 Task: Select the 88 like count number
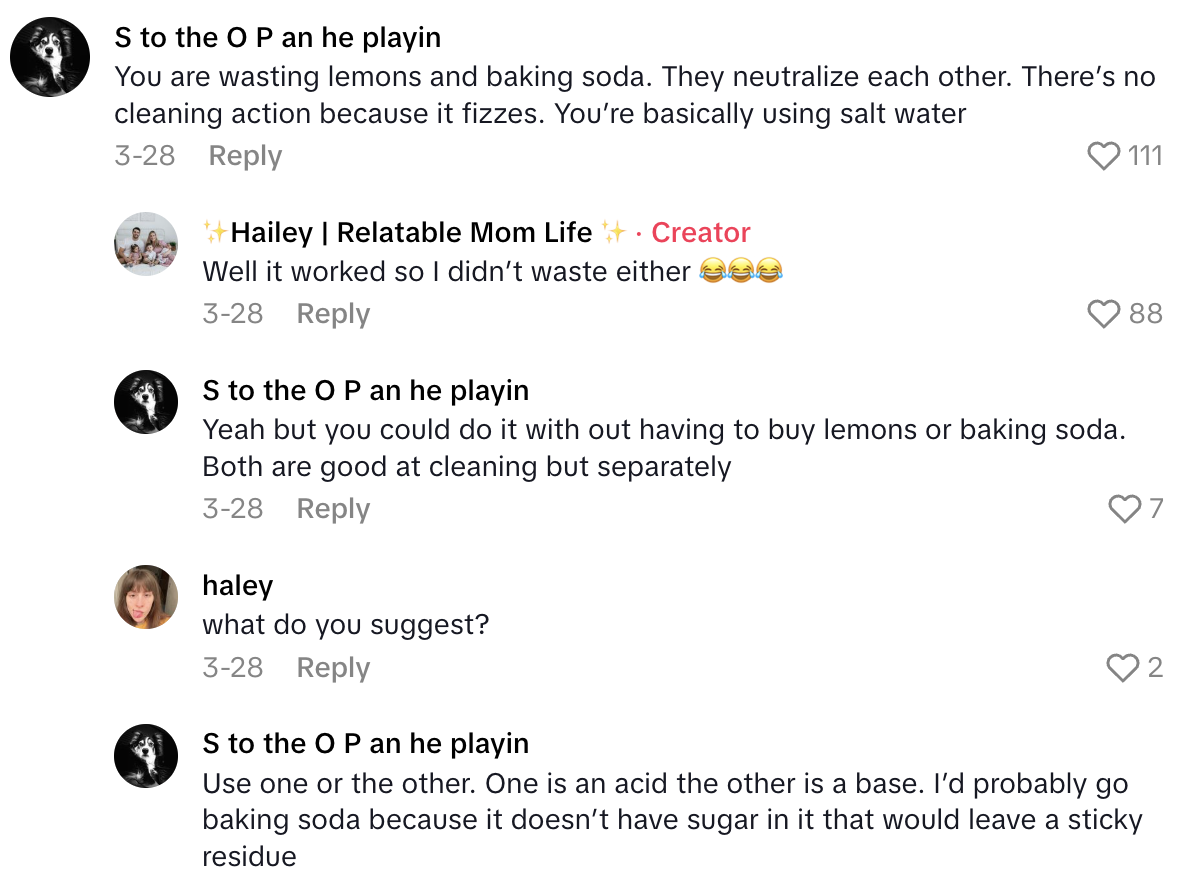[x=1146, y=314]
